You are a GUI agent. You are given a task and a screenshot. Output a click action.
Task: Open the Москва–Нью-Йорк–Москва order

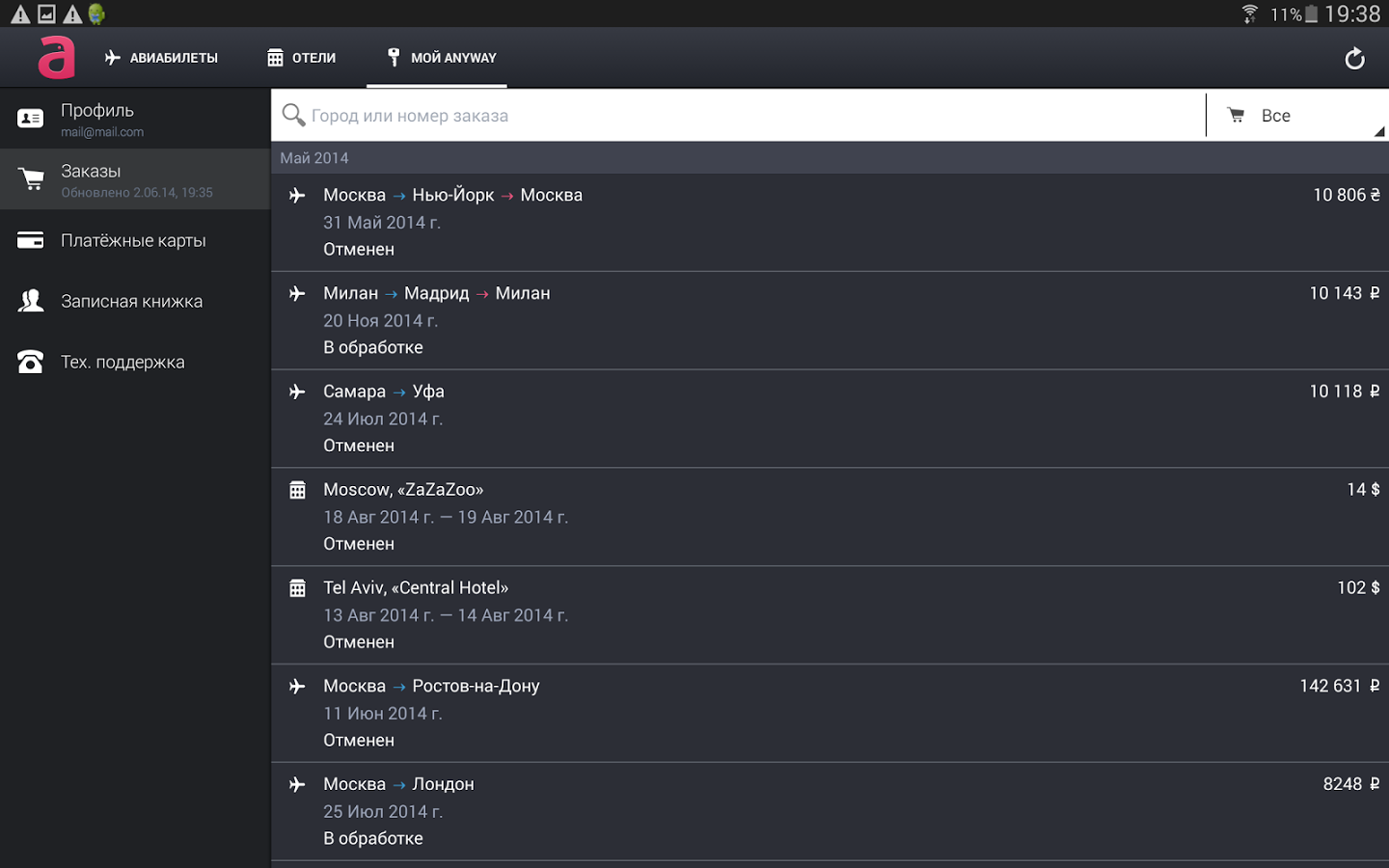(x=830, y=222)
